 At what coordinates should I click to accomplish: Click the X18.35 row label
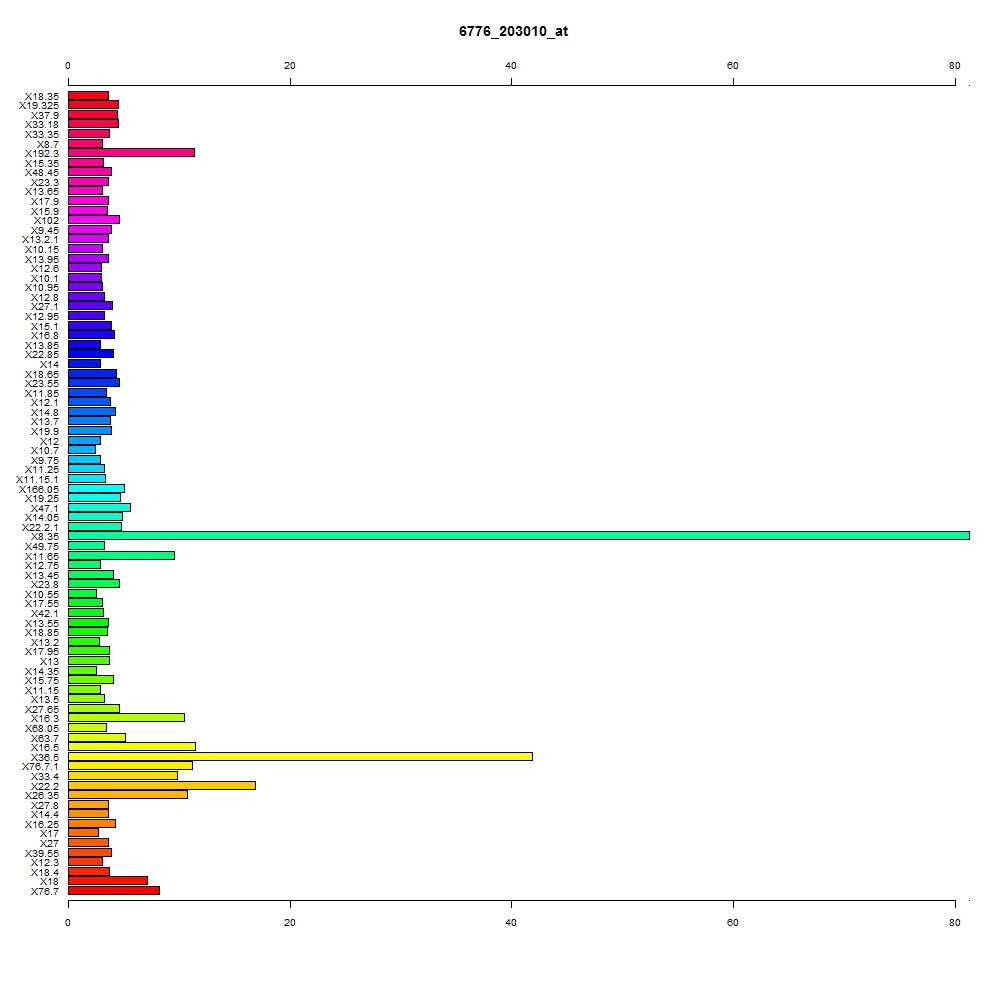coord(41,97)
